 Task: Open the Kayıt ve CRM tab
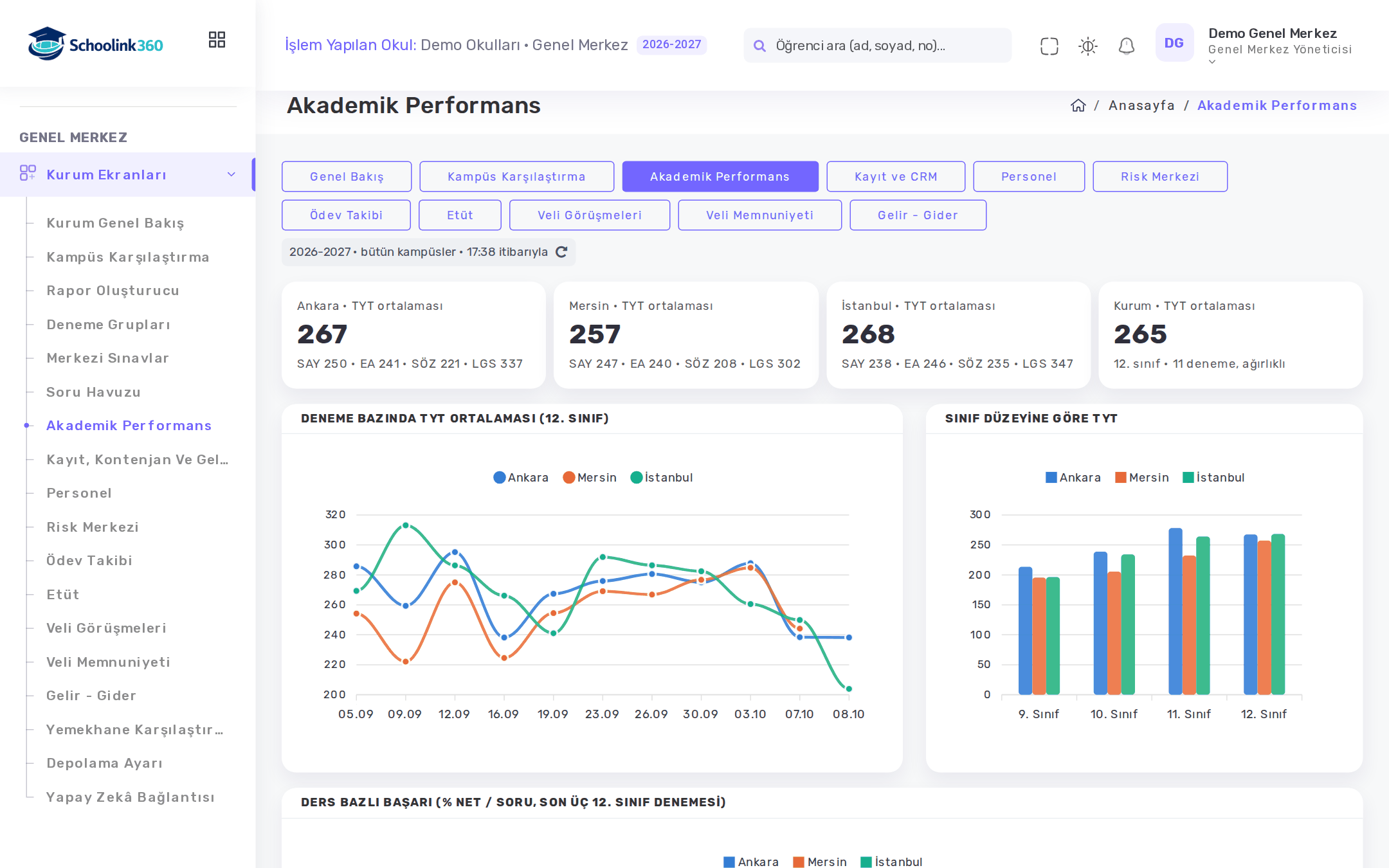point(896,176)
